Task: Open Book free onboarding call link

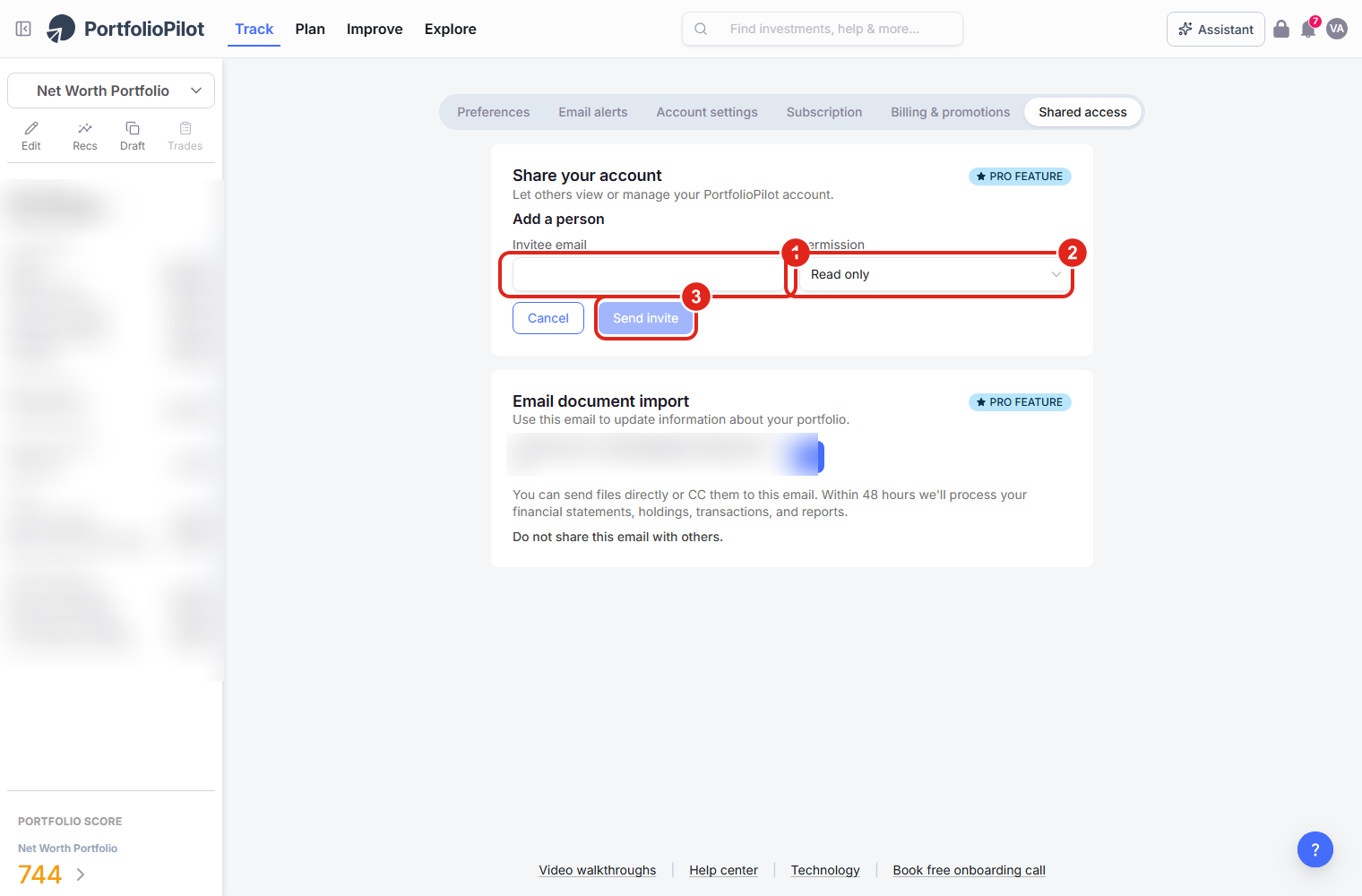Action: pos(969,870)
